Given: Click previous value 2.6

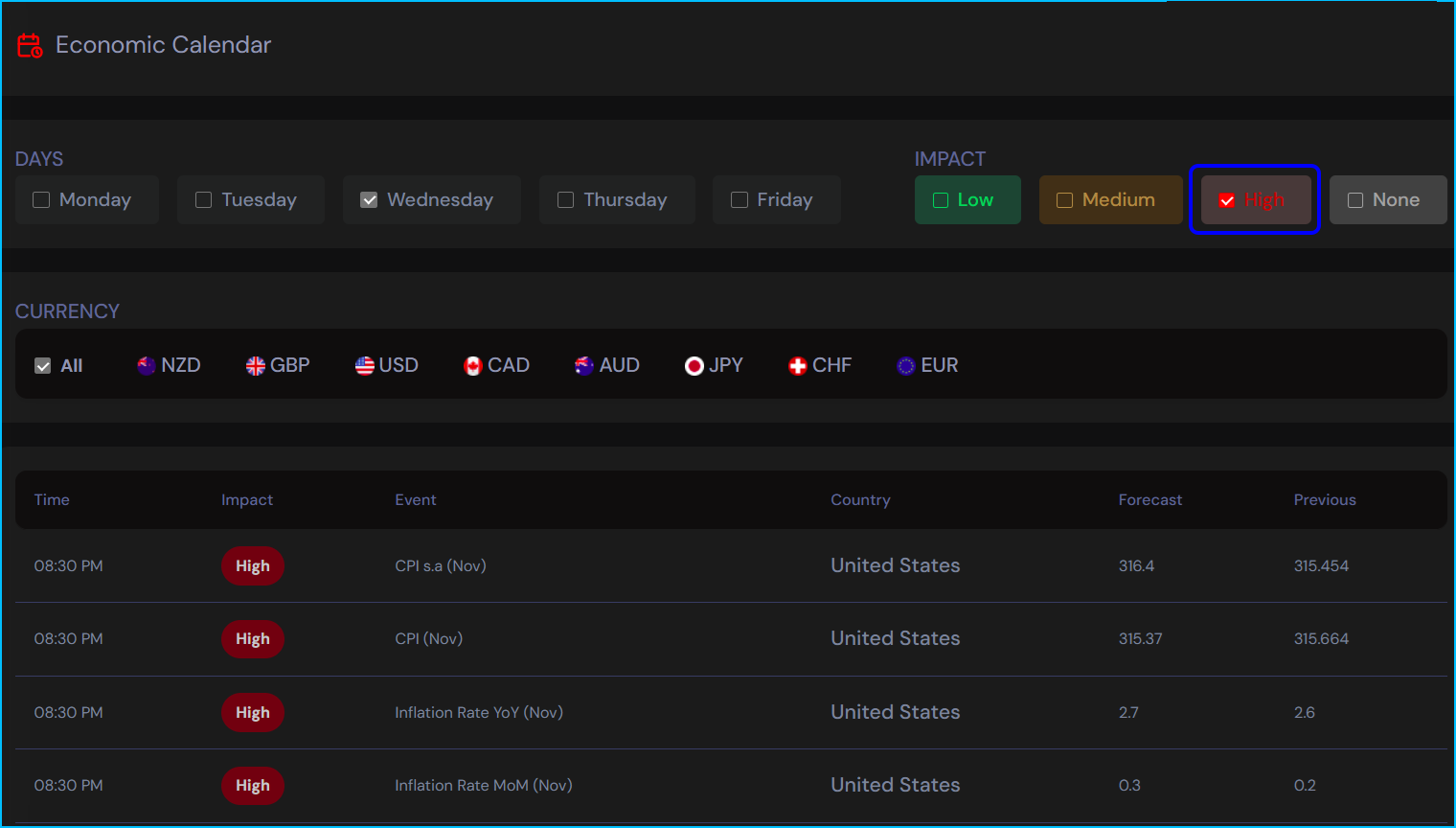Looking at the screenshot, I should click(x=1304, y=713).
